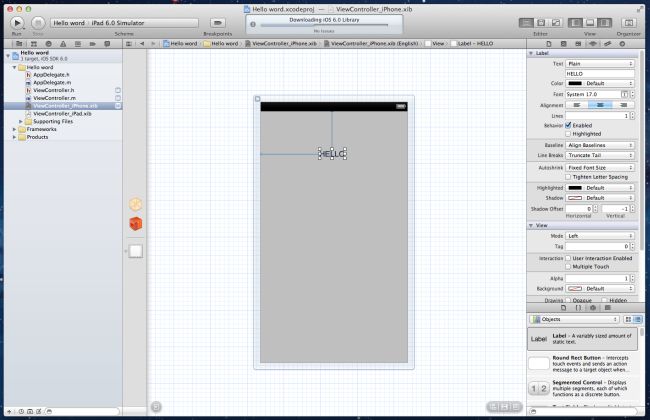
Task: Show the Issue navigator warning icon
Action: (x=63, y=44)
